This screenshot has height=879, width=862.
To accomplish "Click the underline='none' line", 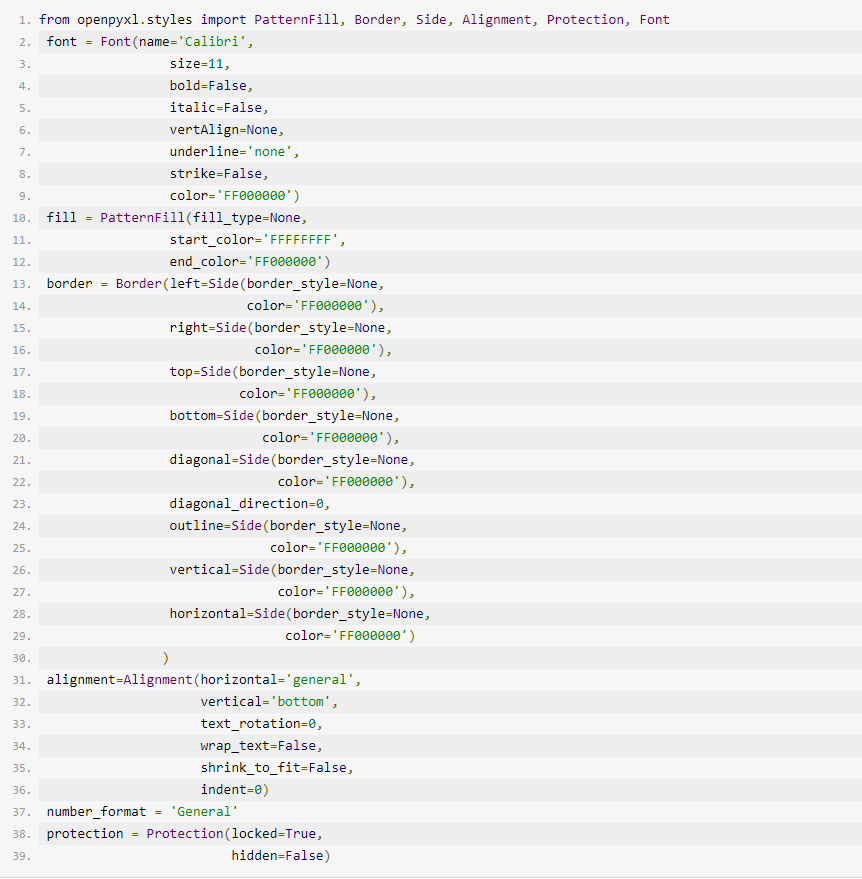I will (x=234, y=151).
